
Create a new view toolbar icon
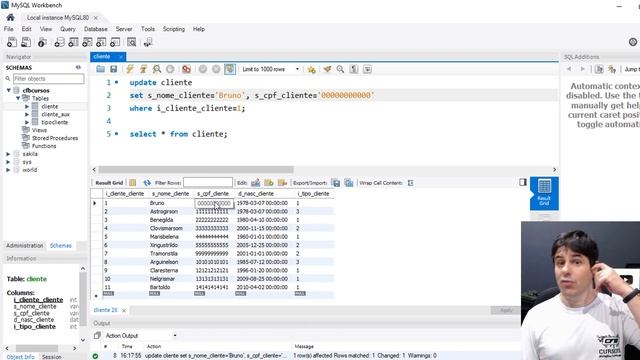coord(87,42)
